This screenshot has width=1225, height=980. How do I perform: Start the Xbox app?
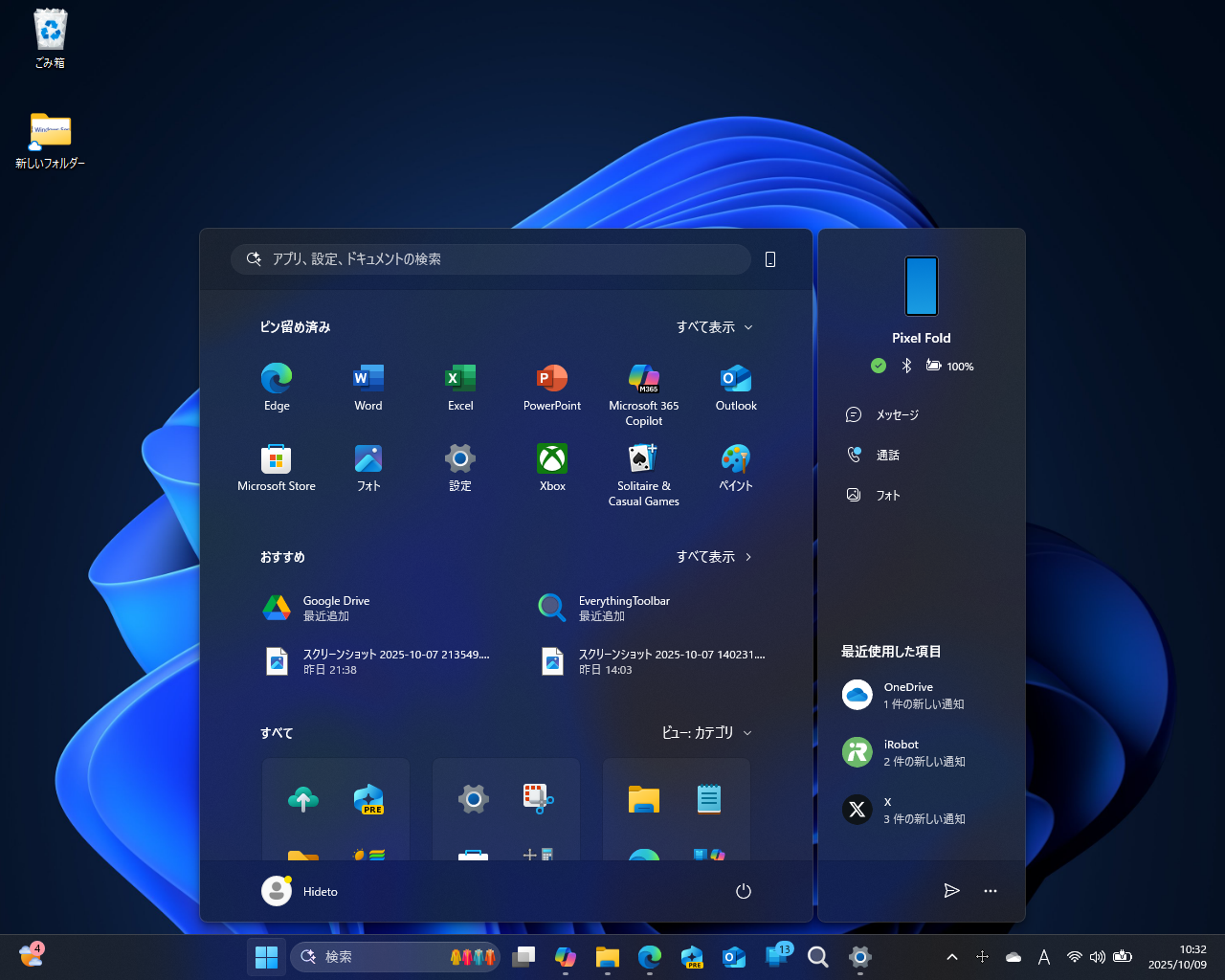(x=551, y=467)
